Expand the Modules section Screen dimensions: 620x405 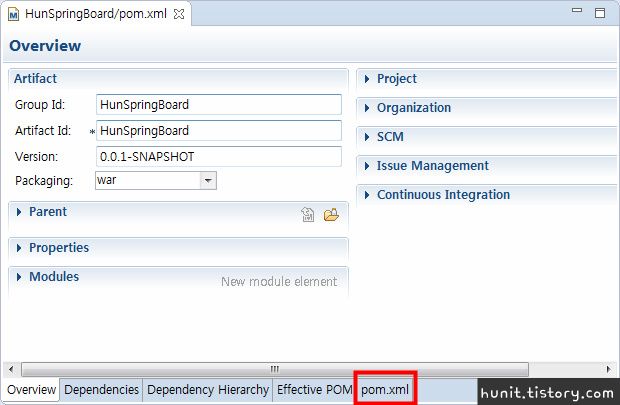pos(19,277)
